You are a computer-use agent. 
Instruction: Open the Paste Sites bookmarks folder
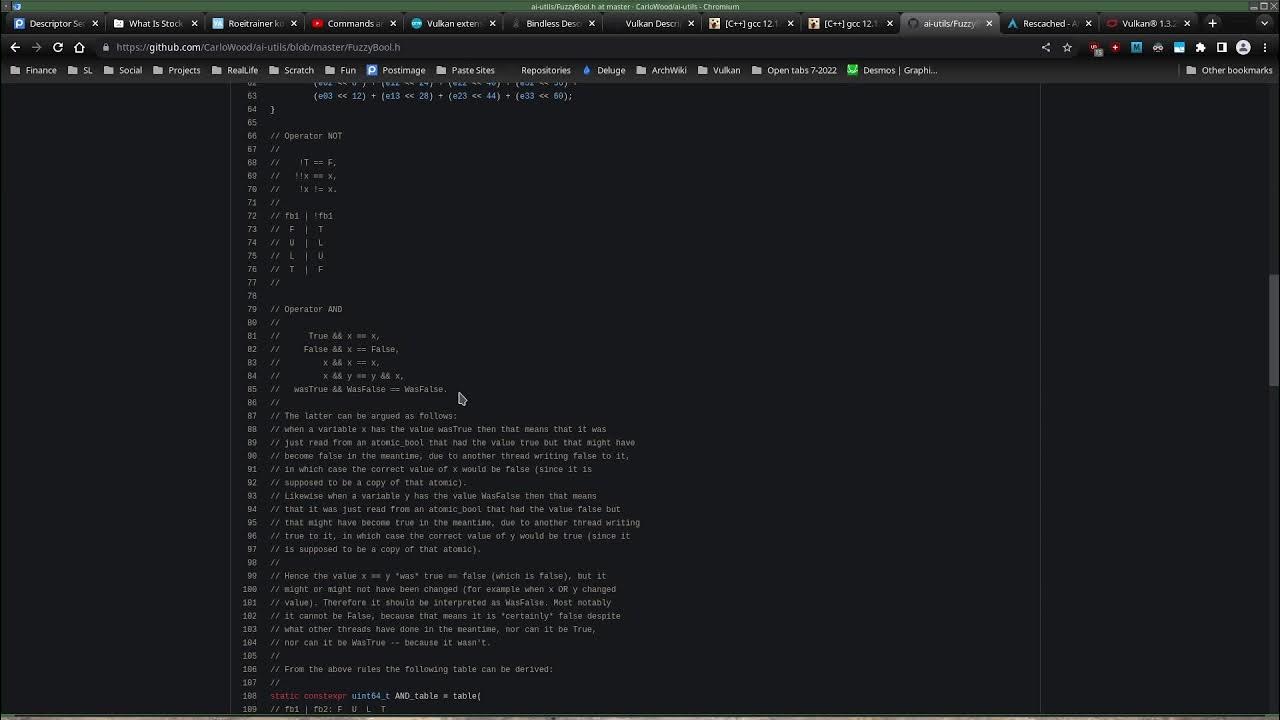click(465, 70)
